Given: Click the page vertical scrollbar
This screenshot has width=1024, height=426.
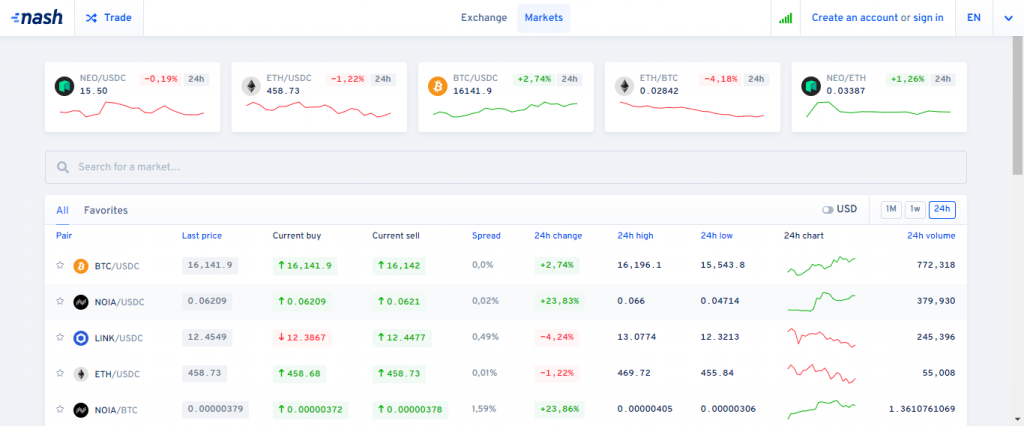Looking at the screenshot, I should 1017,105.
